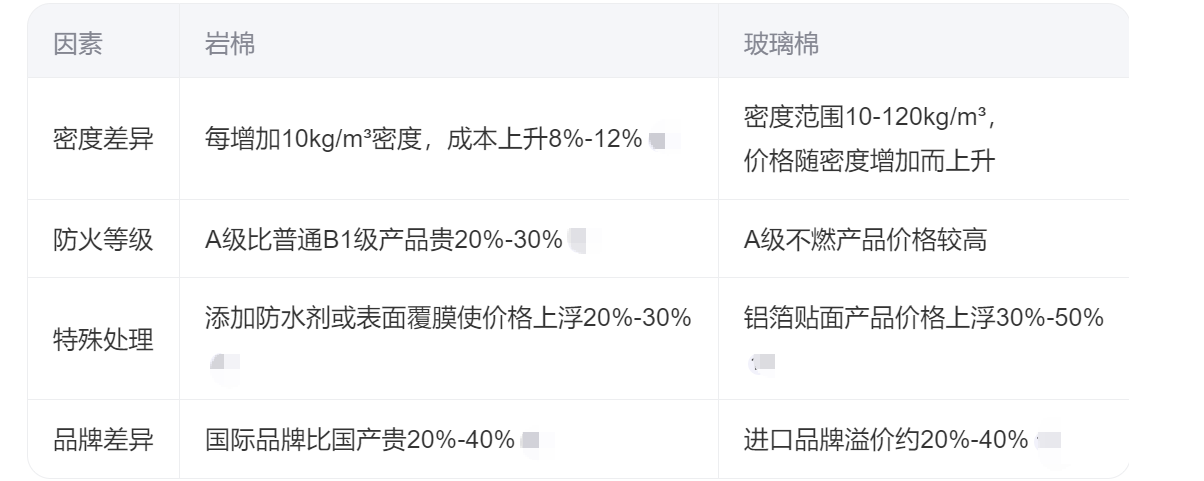
Task: Select the 玻璃棉 column header
Action: pos(782,45)
